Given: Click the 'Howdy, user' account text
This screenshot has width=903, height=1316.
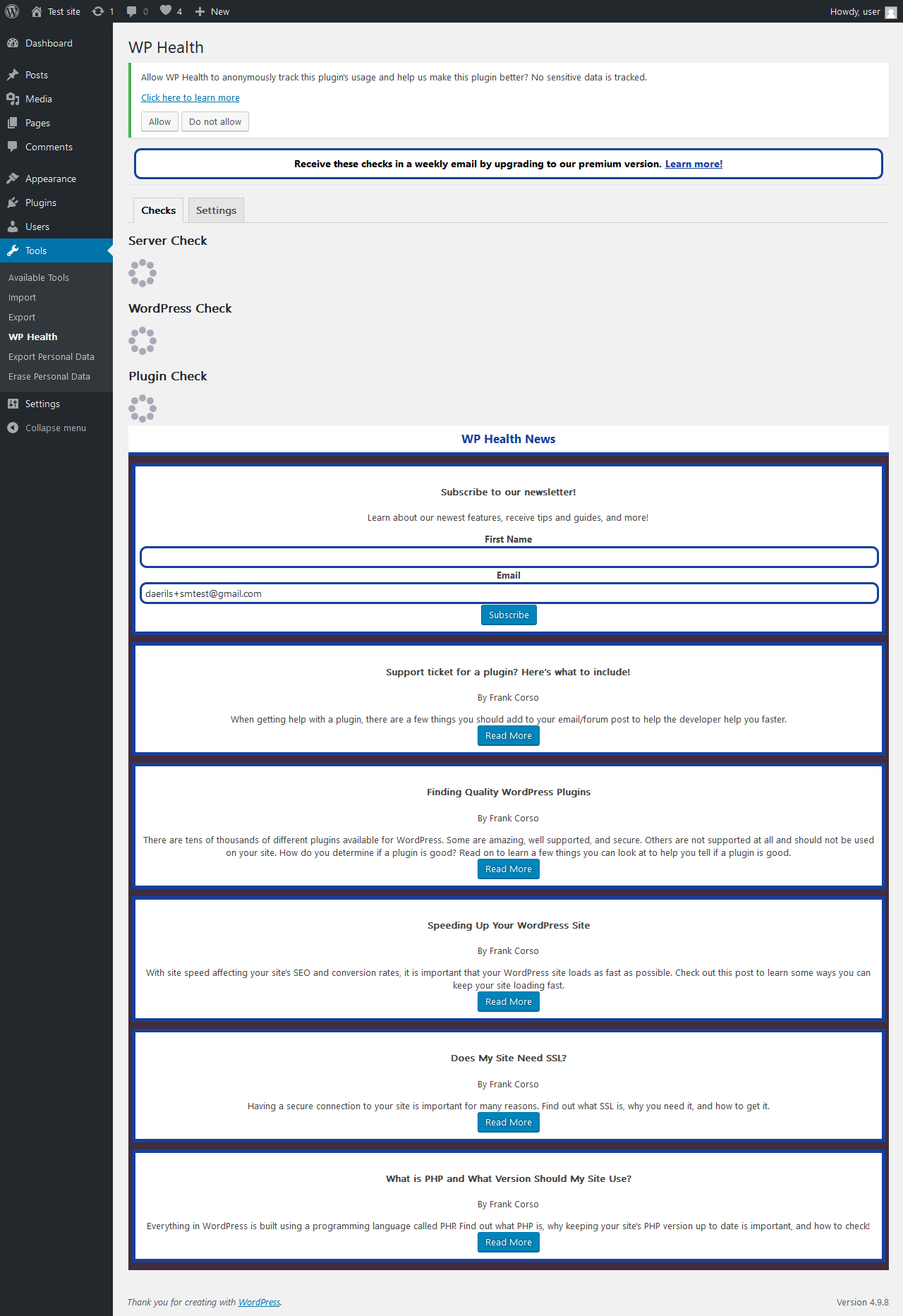Looking at the screenshot, I should 855,11.
